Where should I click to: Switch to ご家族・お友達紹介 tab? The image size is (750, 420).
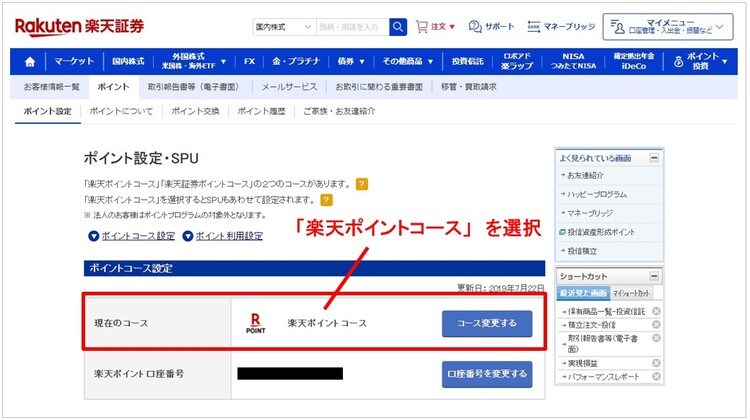pyautogui.click(x=339, y=111)
